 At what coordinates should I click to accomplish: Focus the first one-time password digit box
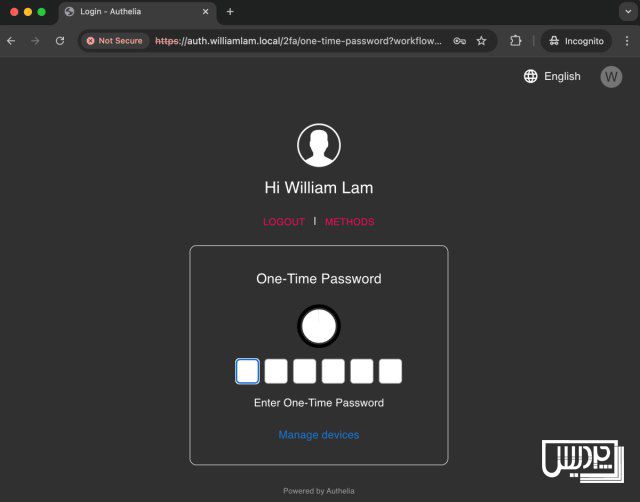tap(247, 372)
